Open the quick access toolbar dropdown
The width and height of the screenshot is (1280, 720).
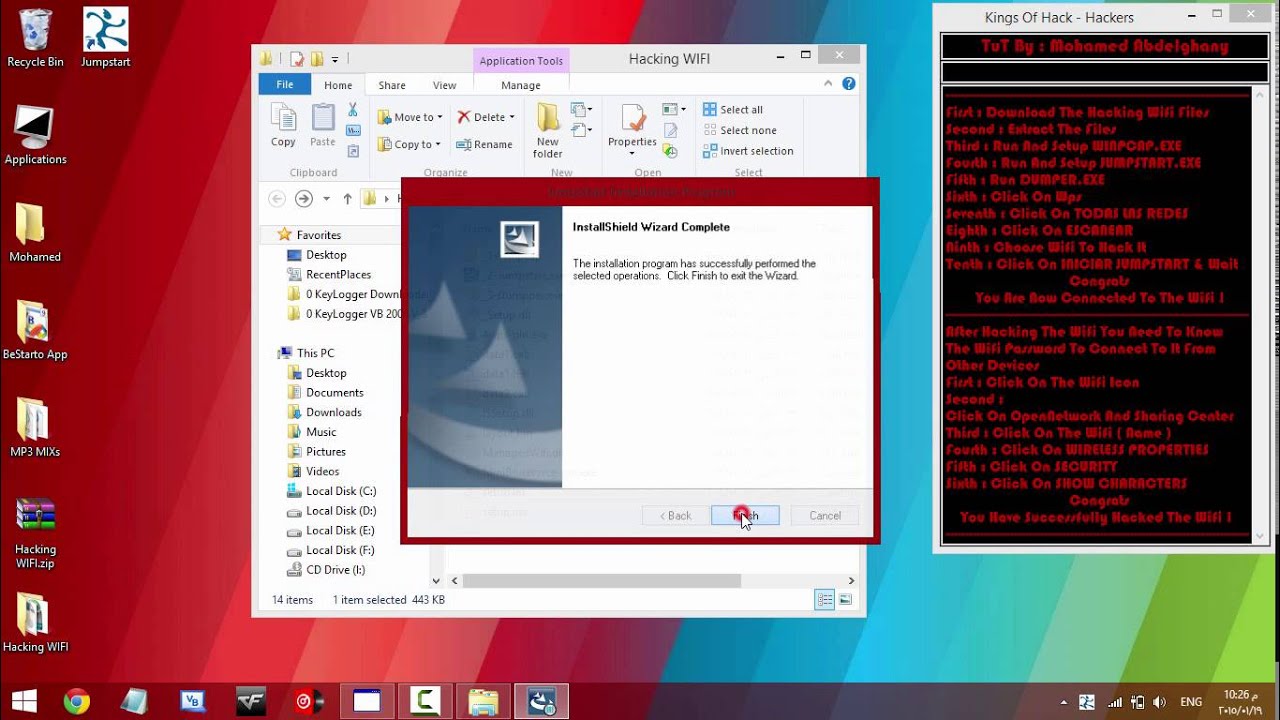pyautogui.click(x=335, y=60)
